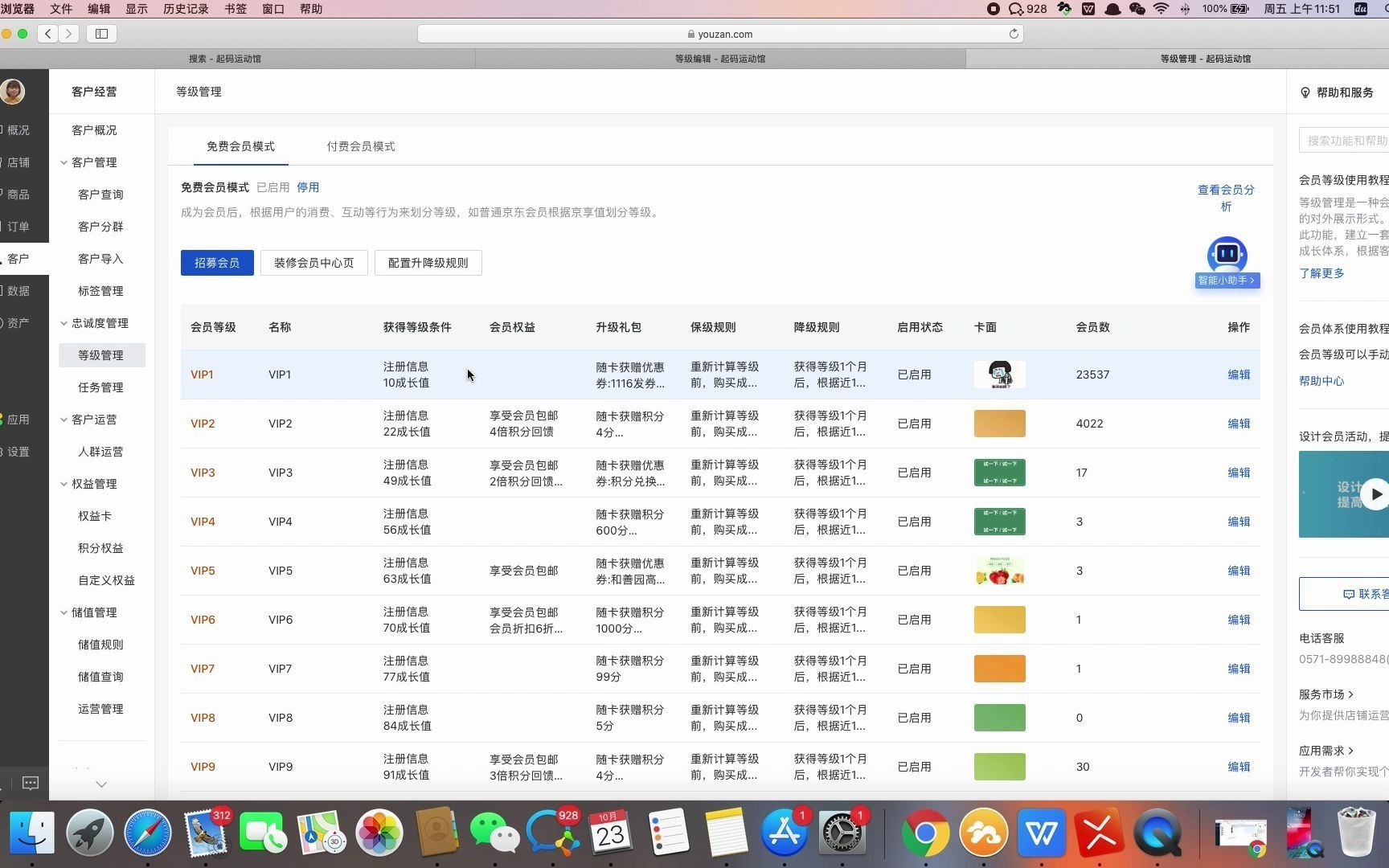Click 编辑 for VIP9 row
The height and width of the screenshot is (868, 1389).
pyautogui.click(x=1239, y=767)
